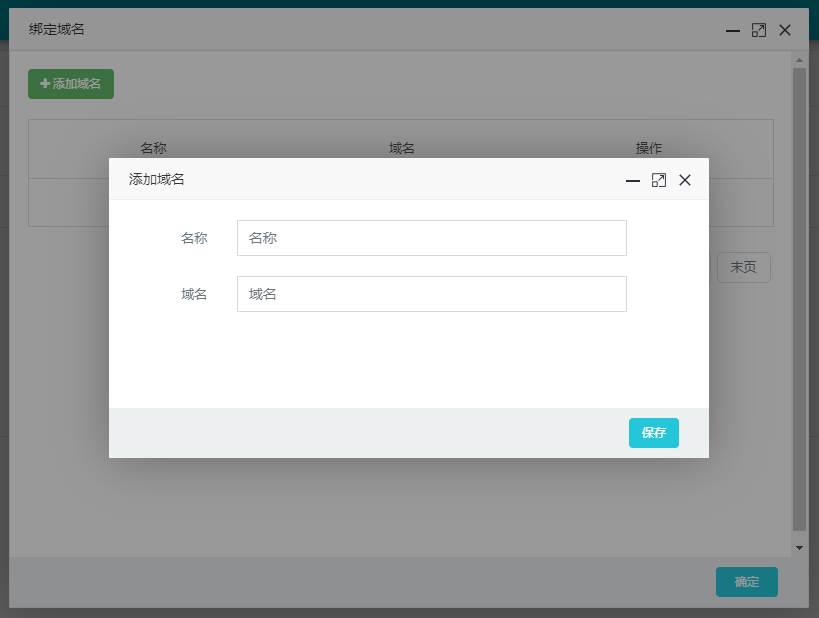Click the 添加域名 dialog title text
Viewport: 819px width, 618px height.
click(157, 180)
